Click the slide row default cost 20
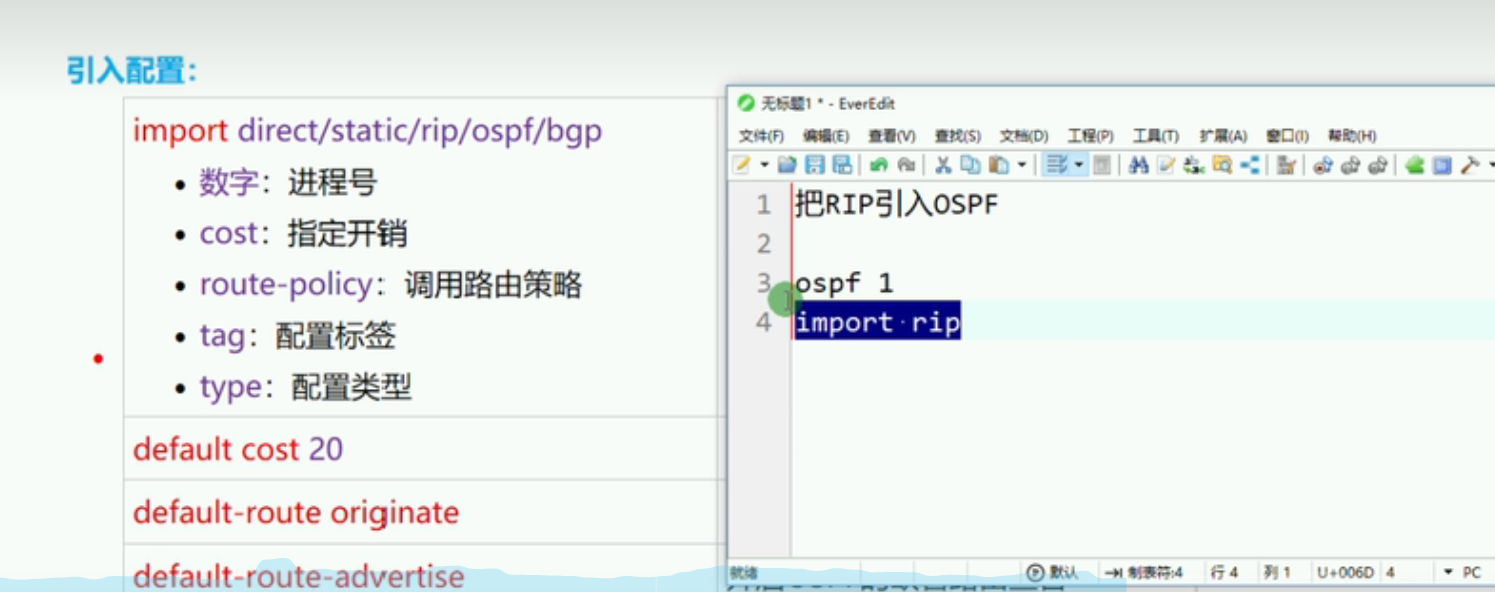 click(x=238, y=449)
